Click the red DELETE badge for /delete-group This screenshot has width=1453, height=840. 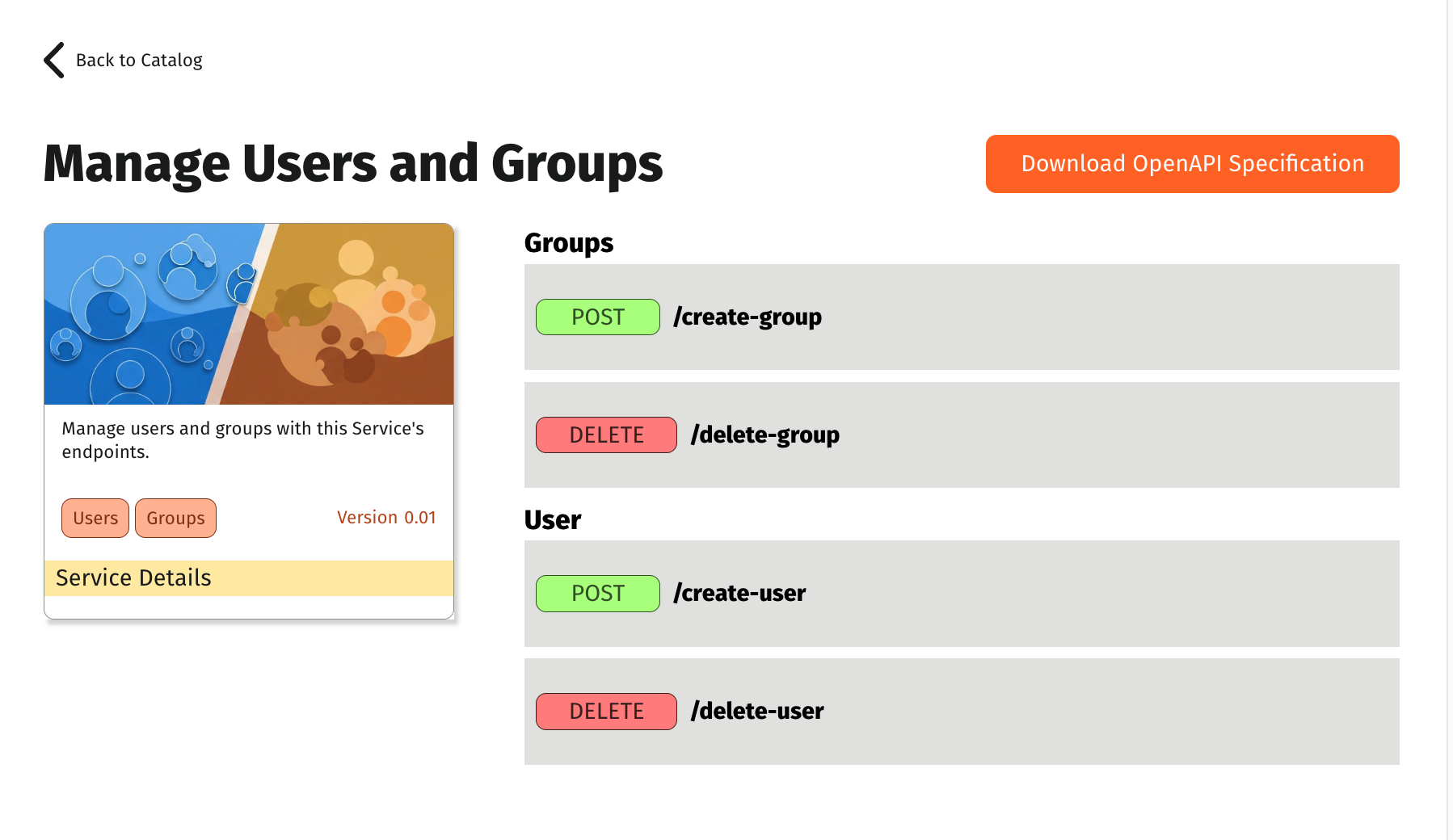coord(606,435)
